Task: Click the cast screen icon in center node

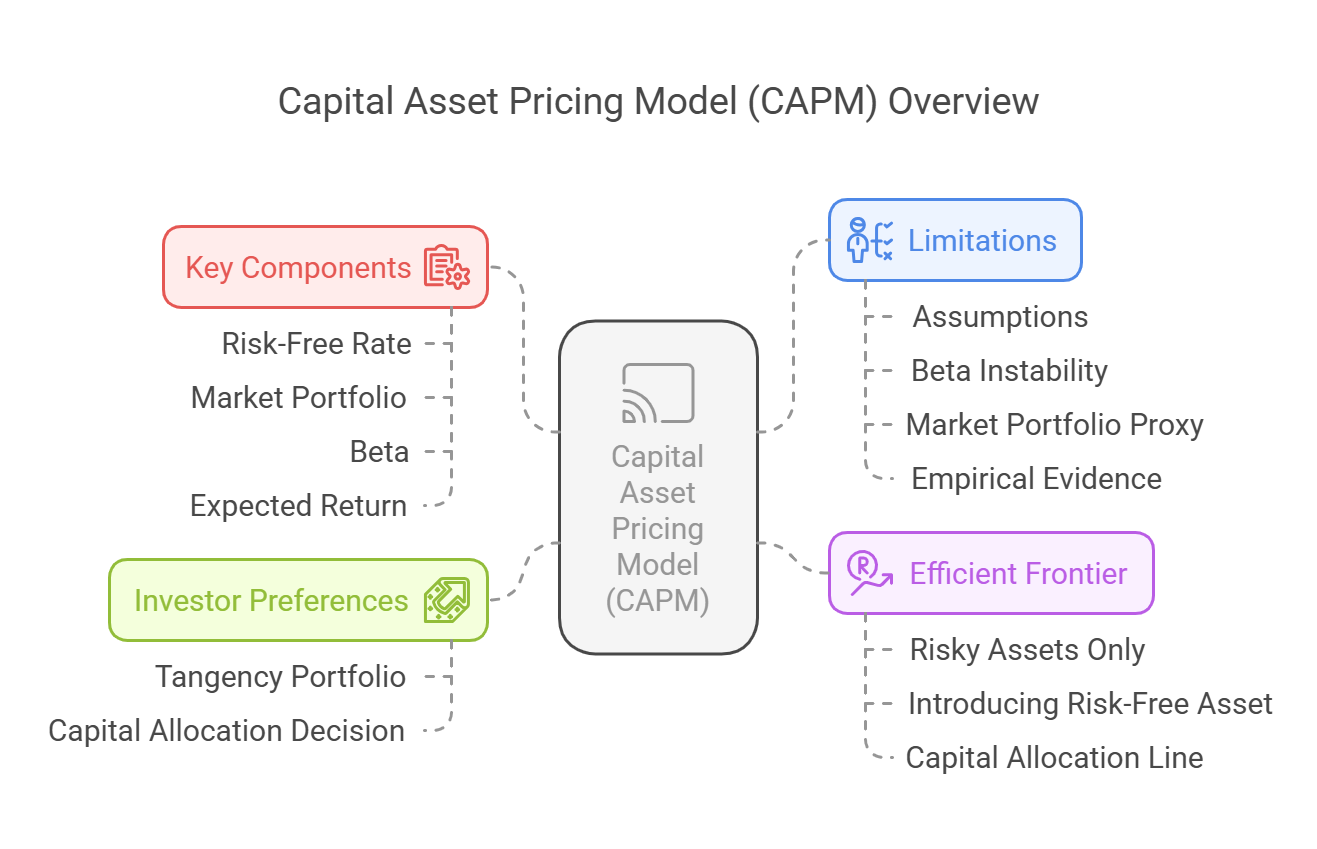Action: click(658, 393)
